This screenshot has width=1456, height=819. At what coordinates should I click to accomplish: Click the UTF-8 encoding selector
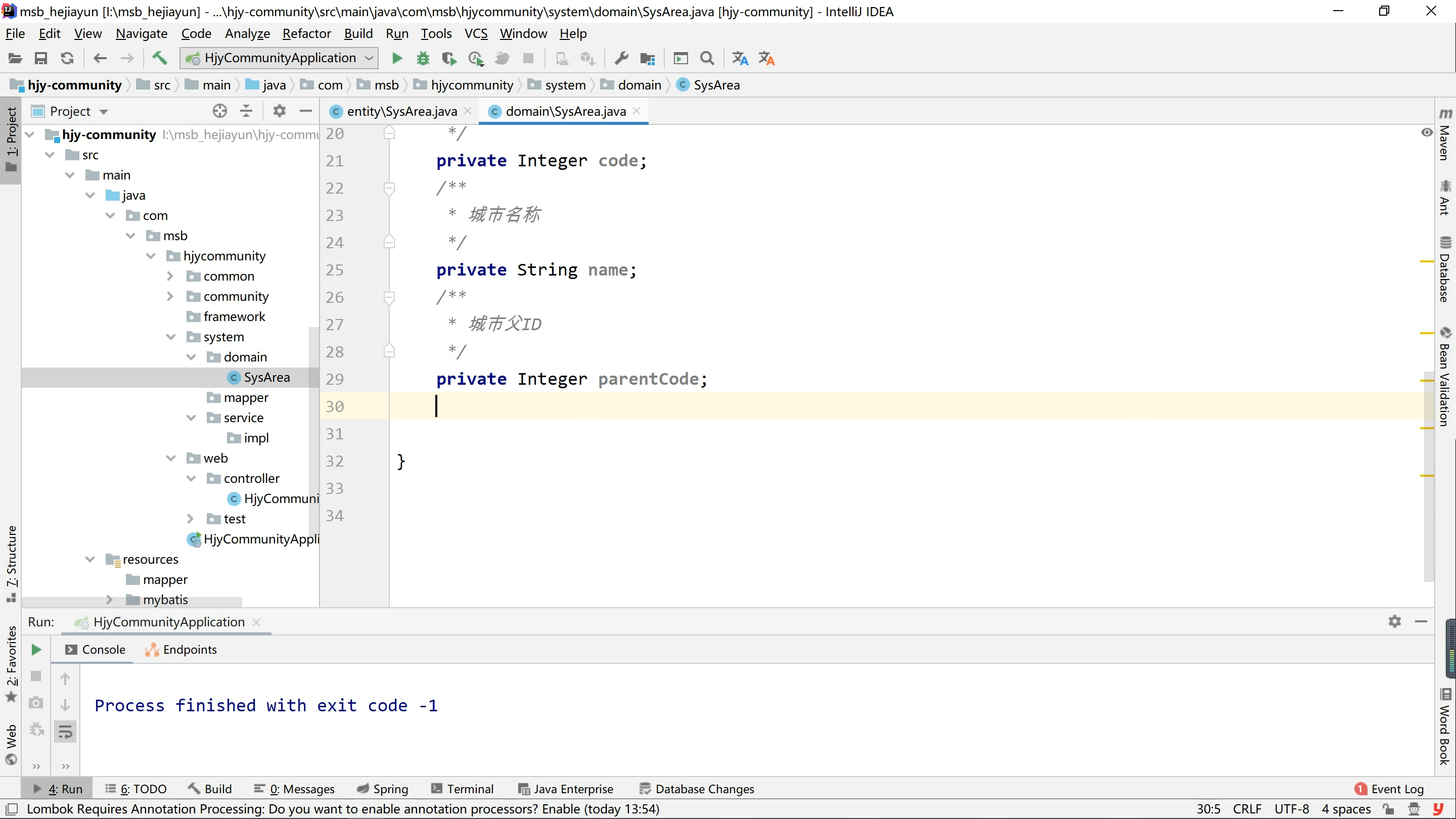click(1292, 809)
